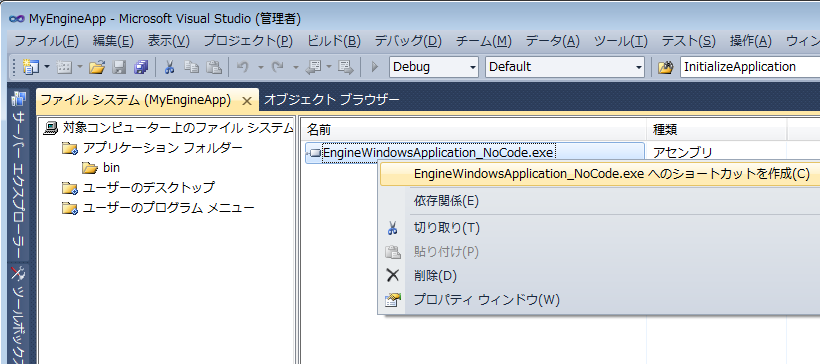Click the アセンブリ type cell
The height and width of the screenshot is (364, 820).
tap(682, 152)
